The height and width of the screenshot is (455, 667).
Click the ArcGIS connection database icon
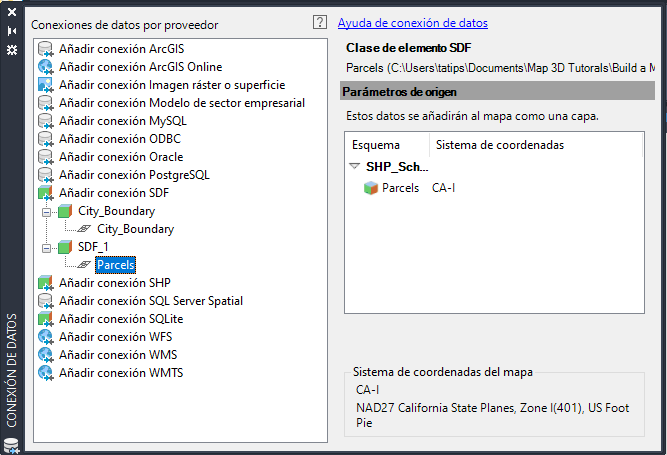45,49
